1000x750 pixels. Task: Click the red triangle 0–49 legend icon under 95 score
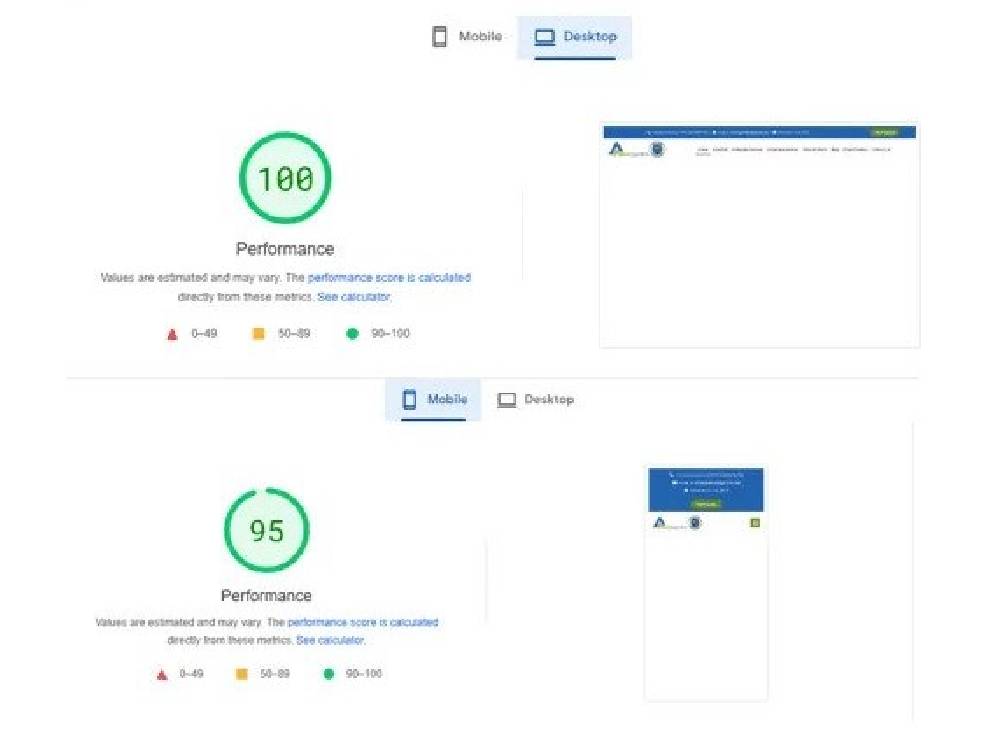[162, 674]
